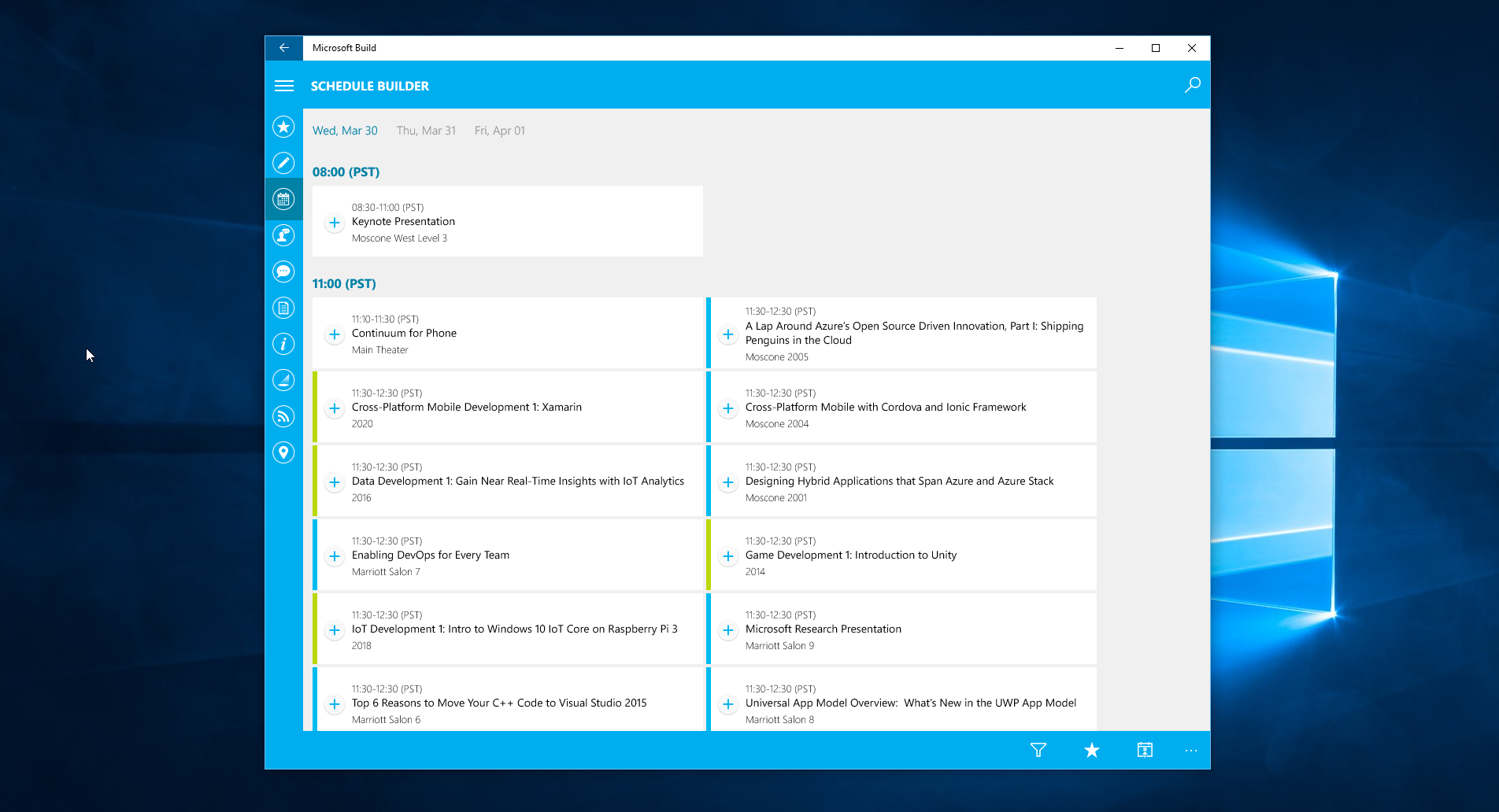This screenshot has height=812, width=1499.
Task: Add Top 6 Reasons C++ session
Action: [335, 704]
